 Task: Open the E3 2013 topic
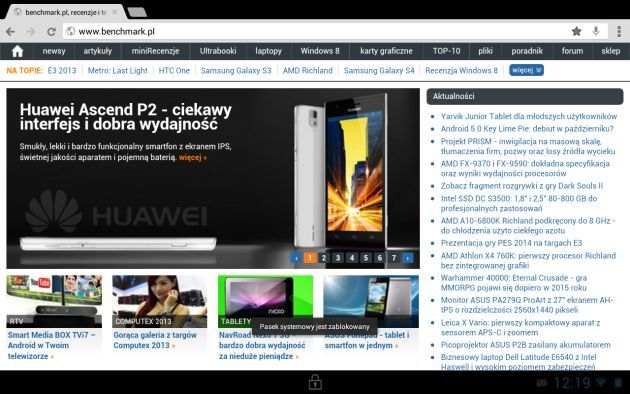tap(62, 70)
